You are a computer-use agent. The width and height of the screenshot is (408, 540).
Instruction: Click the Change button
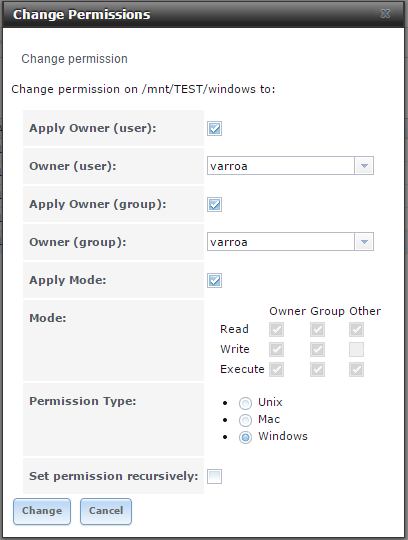(x=42, y=511)
